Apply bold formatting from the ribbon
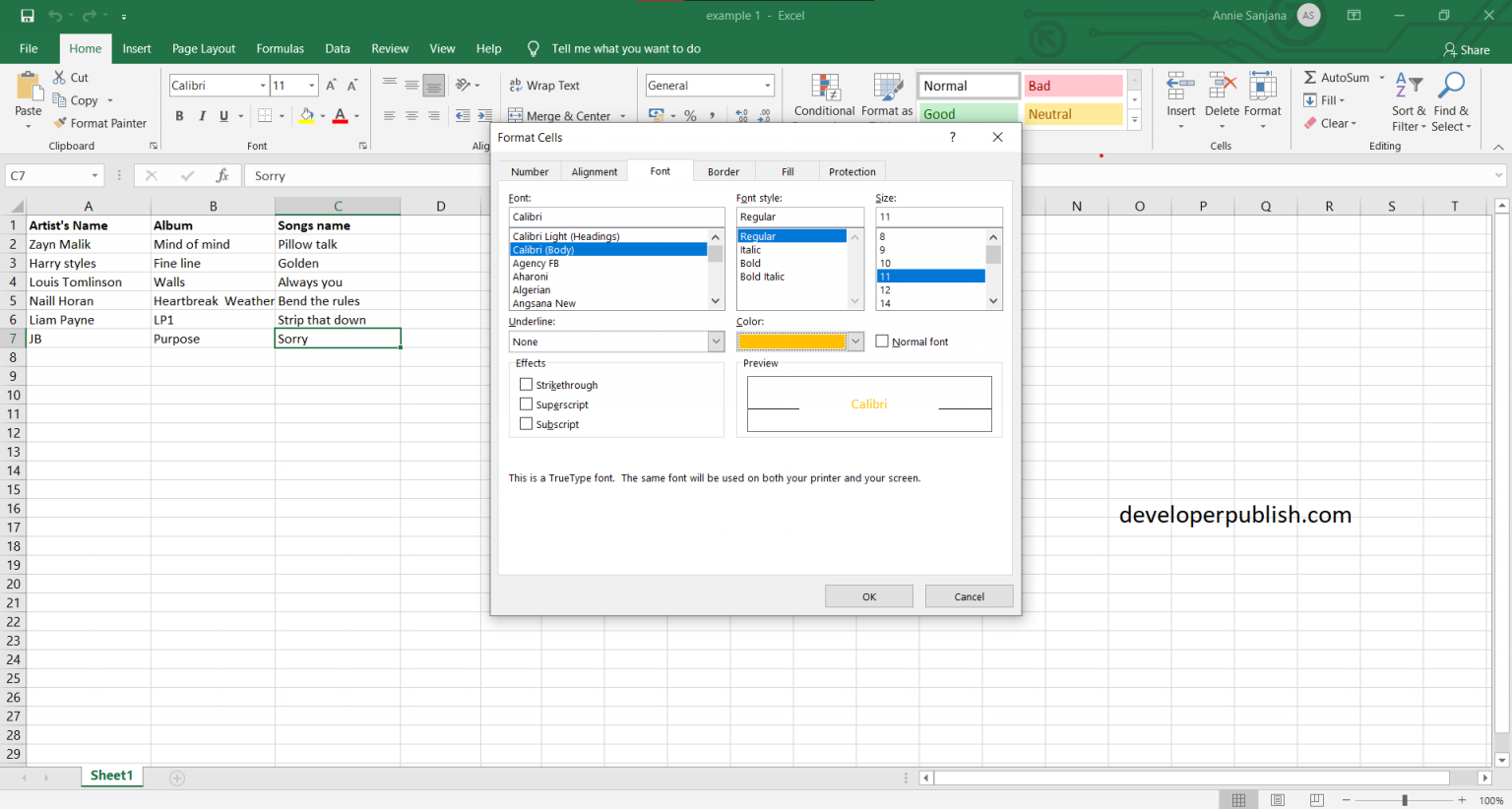The height and width of the screenshot is (809, 1512). tap(179, 115)
